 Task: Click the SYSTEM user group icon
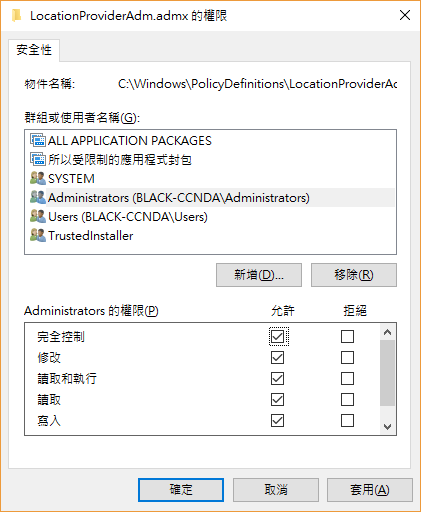click(38, 178)
